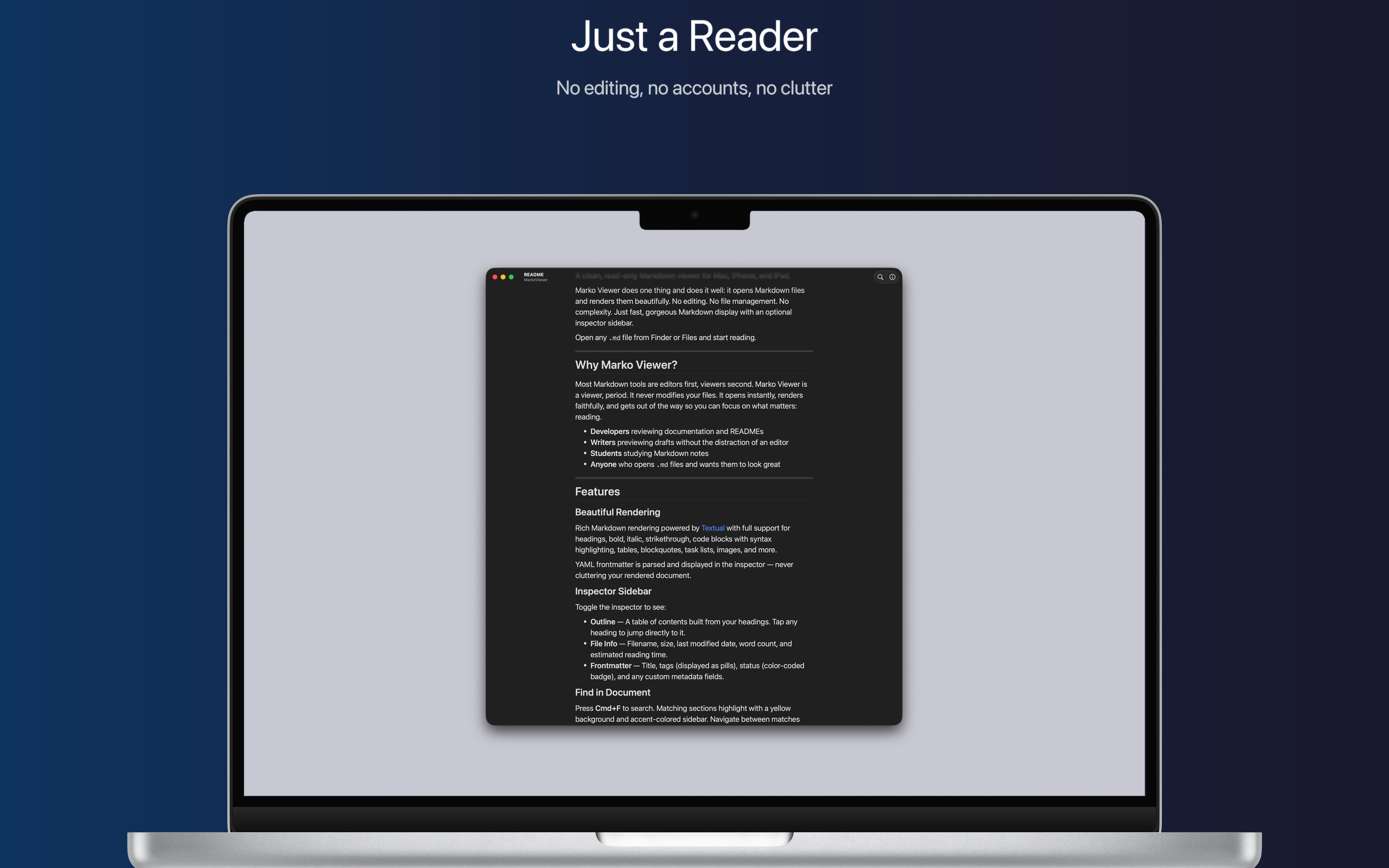1389x868 pixels.
Task: Click the 'Marko Viewer does one thing' paragraph
Action: [x=690, y=307]
